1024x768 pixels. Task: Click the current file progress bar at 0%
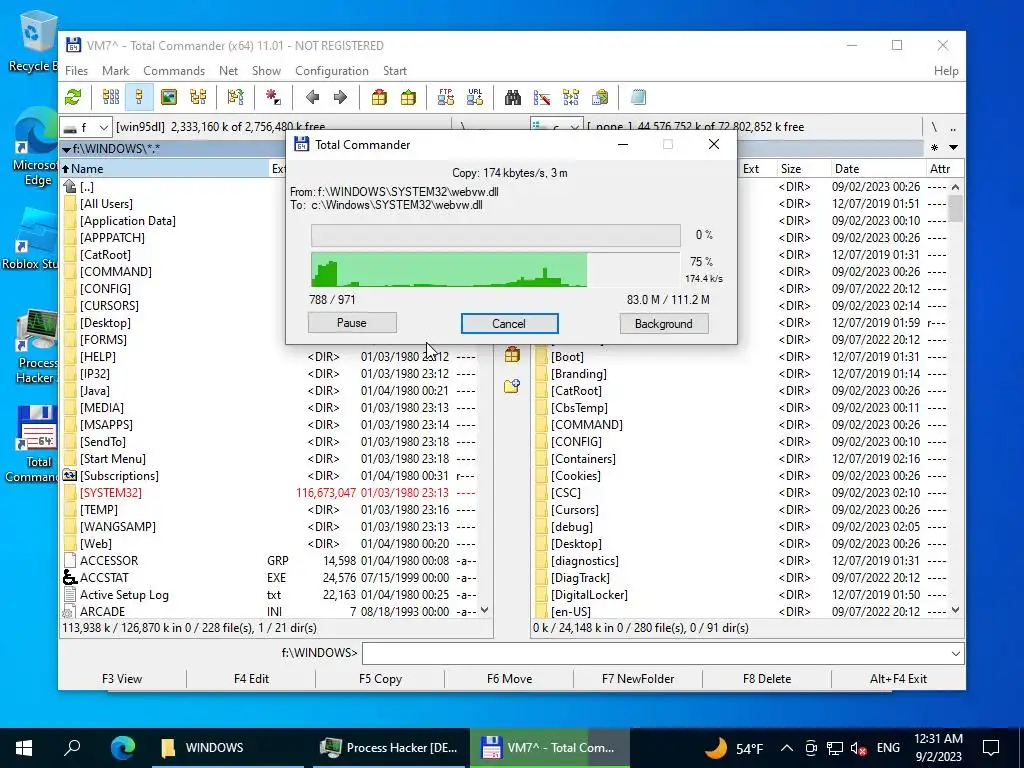pos(496,235)
